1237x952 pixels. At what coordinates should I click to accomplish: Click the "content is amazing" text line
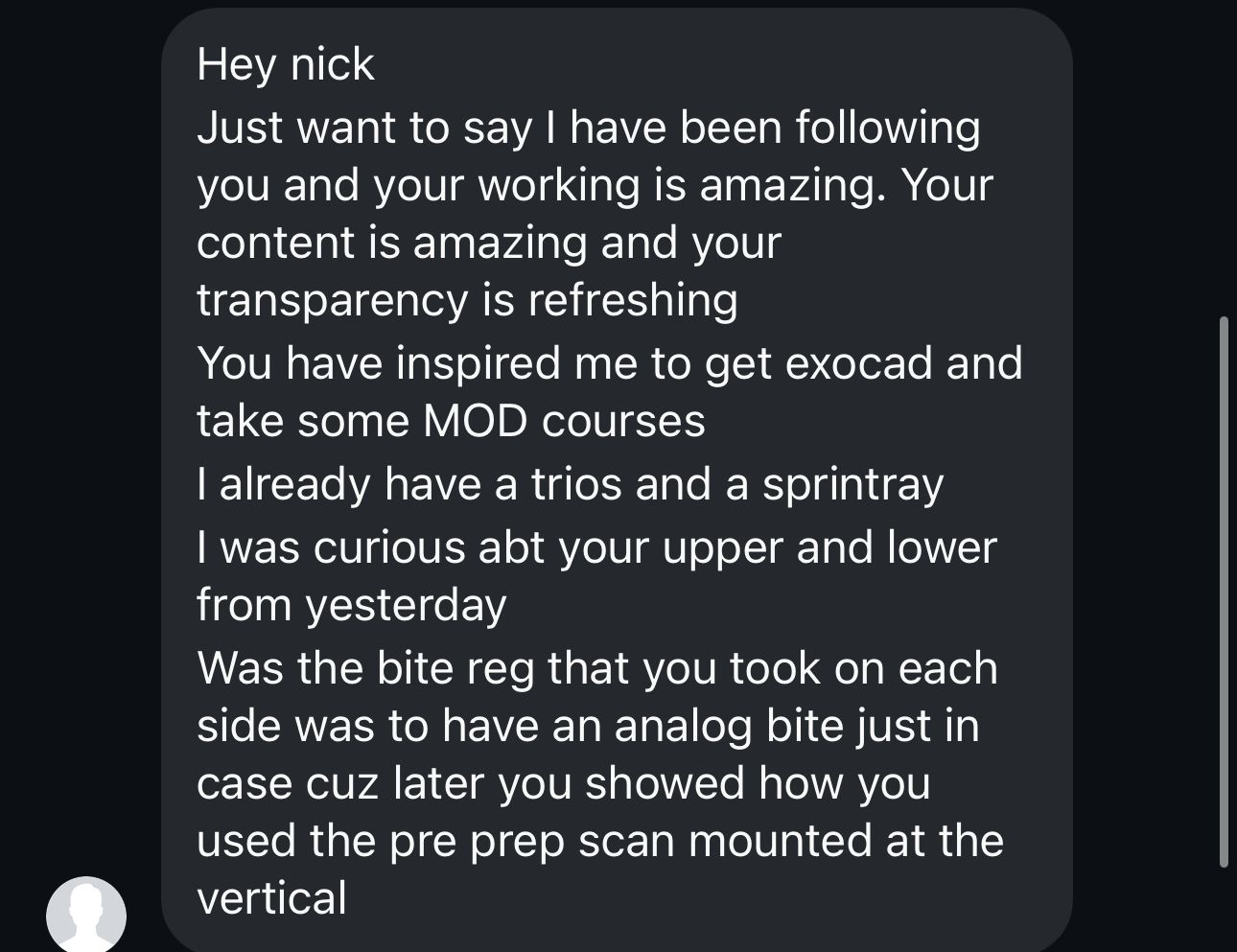point(488,244)
